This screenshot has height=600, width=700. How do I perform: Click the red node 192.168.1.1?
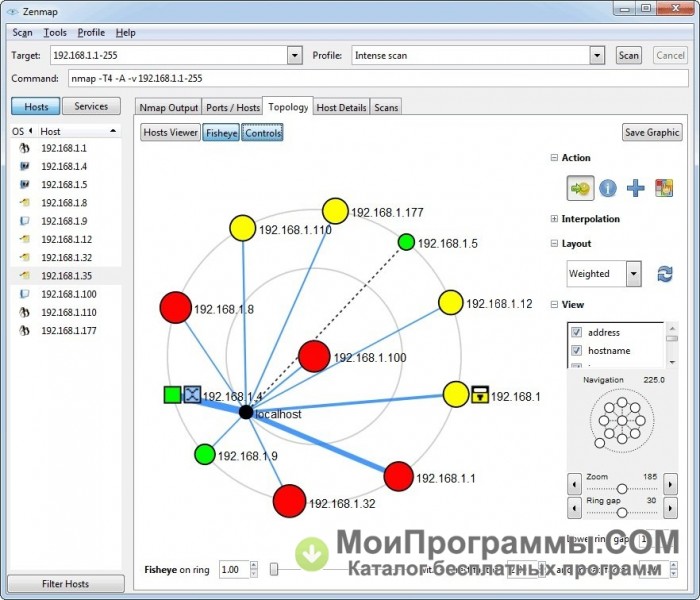coord(398,476)
